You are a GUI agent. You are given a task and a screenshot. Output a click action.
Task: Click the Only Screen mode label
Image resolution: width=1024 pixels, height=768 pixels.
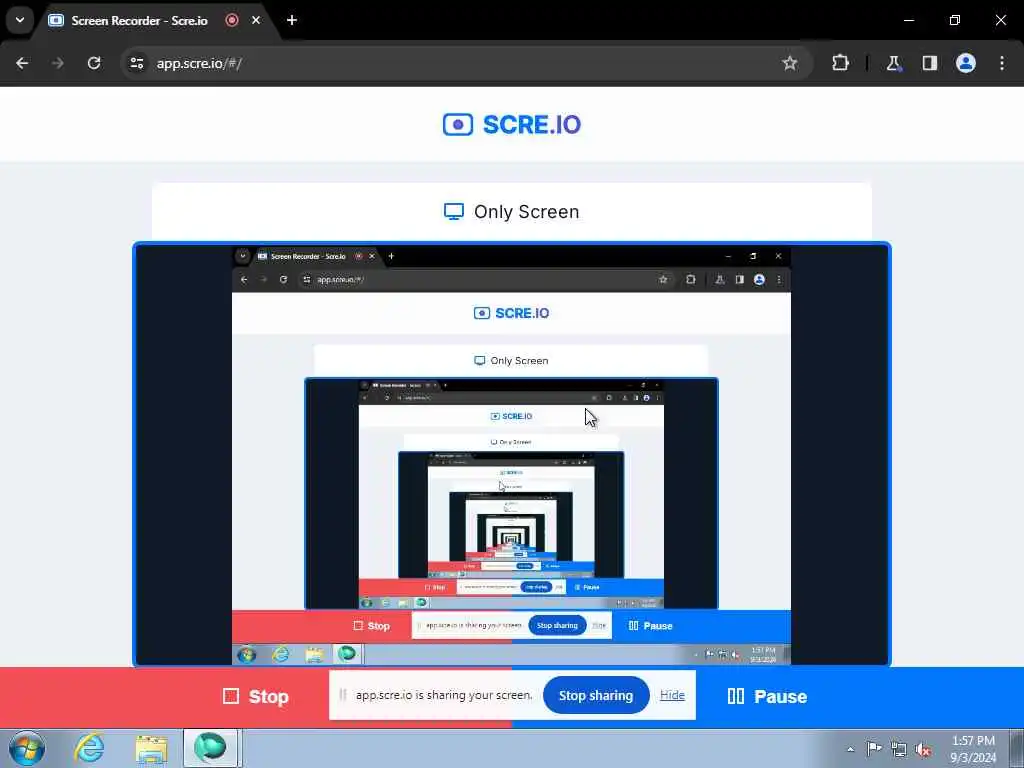point(512,212)
